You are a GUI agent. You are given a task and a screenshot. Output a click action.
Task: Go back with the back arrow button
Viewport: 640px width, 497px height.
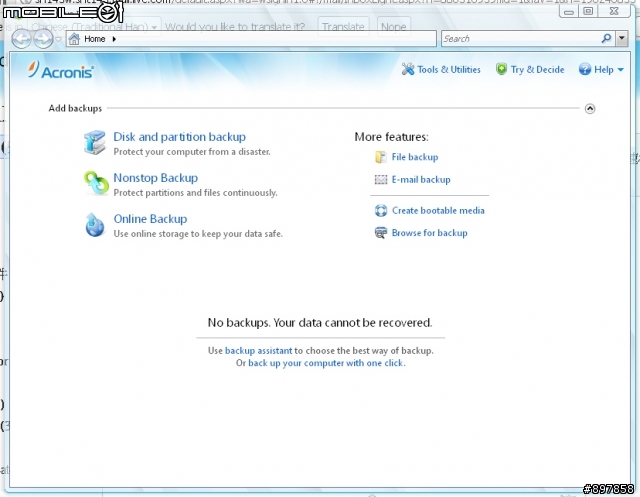(x=21, y=39)
